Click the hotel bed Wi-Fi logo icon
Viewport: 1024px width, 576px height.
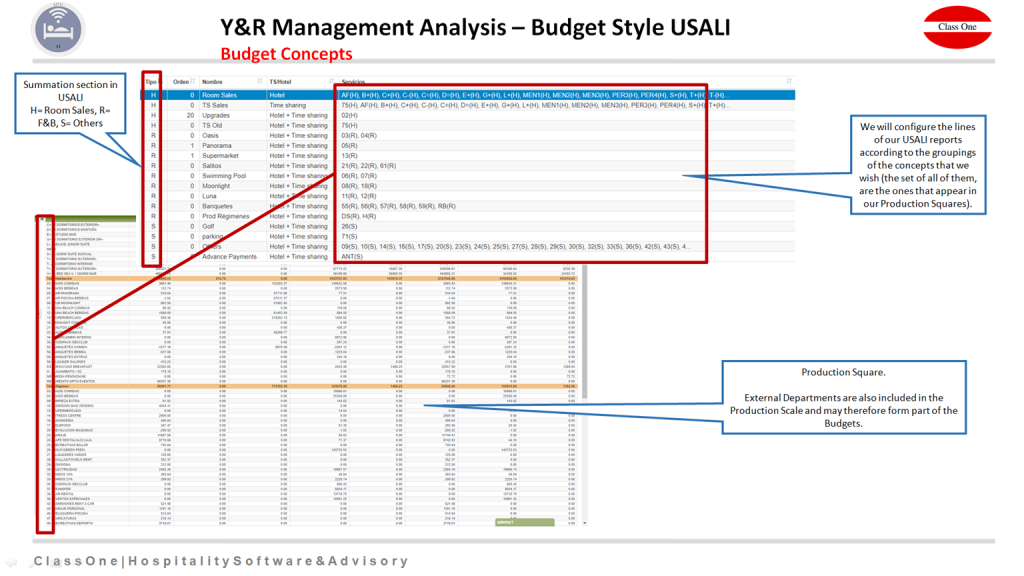pyautogui.click(x=58, y=29)
